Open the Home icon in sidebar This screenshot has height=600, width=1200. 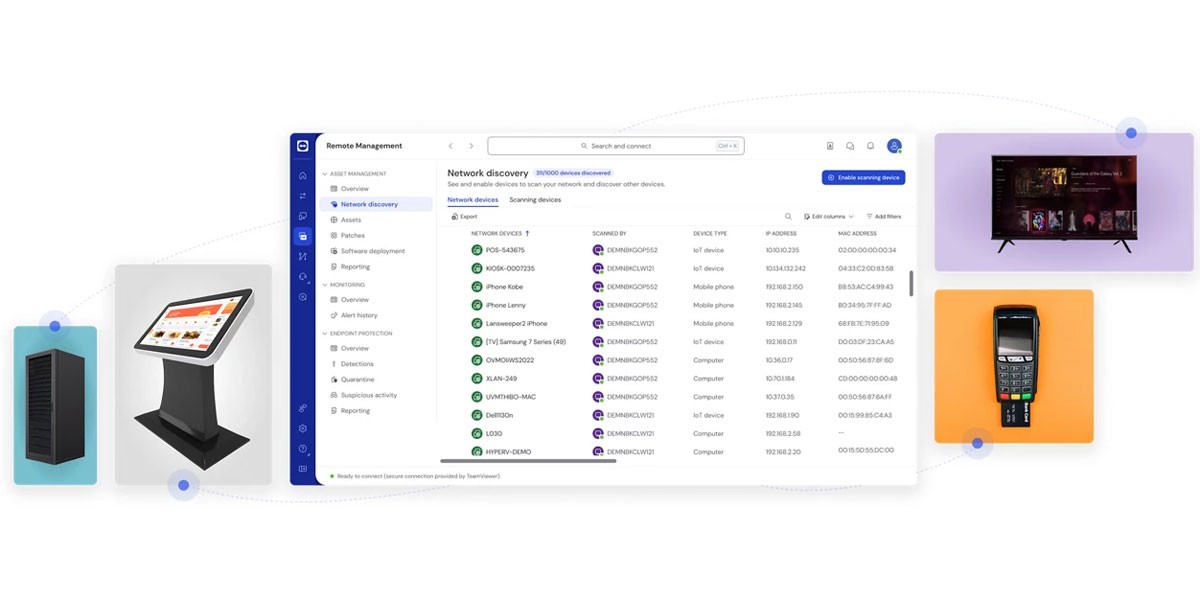303,176
